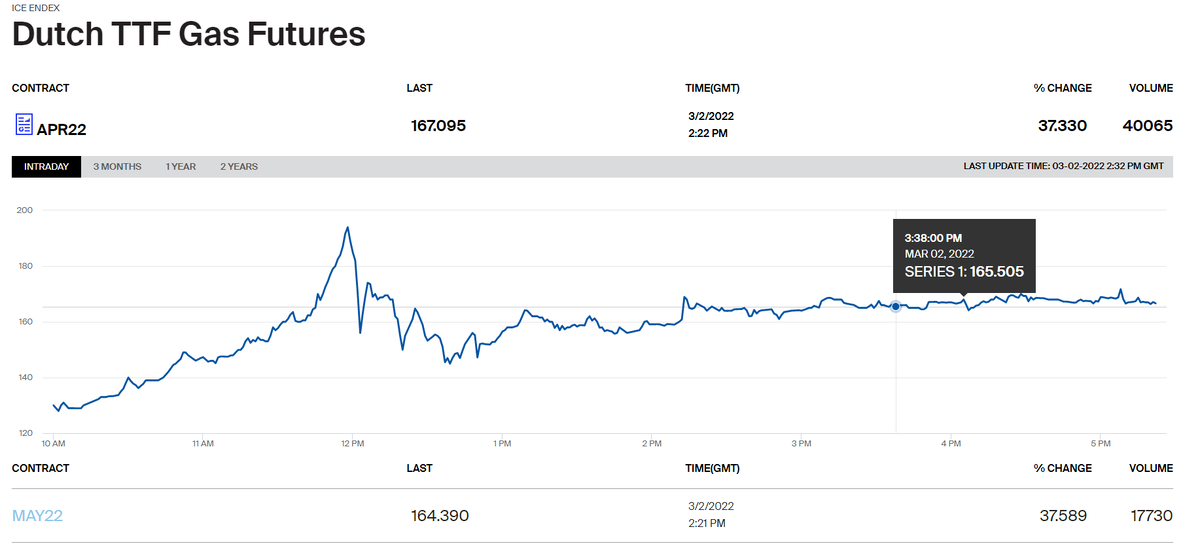Click APR22 percent change 37.330
1200x546 pixels.
click(x=1063, y=126)
